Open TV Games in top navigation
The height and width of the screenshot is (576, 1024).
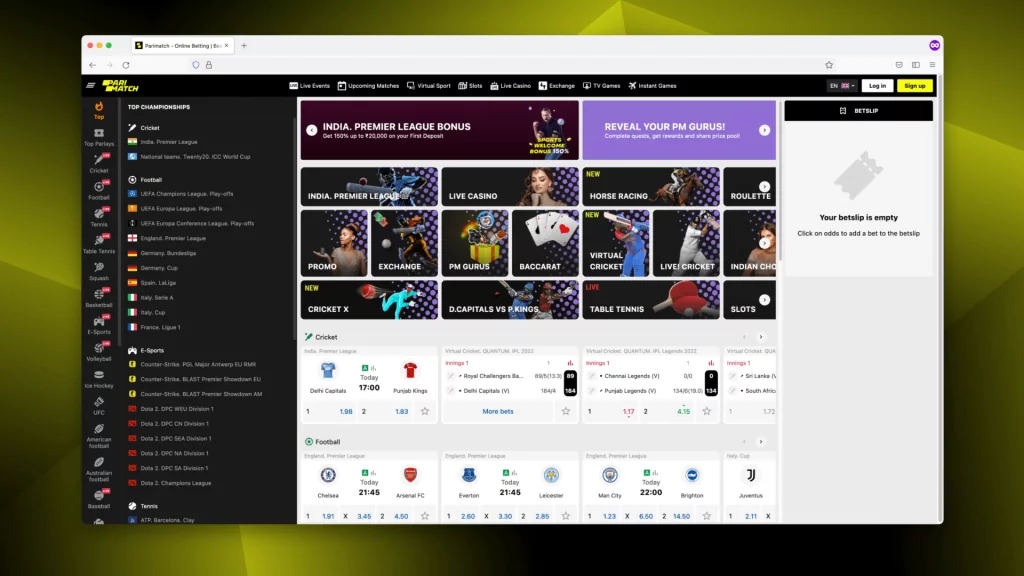[x=601, y=86]
